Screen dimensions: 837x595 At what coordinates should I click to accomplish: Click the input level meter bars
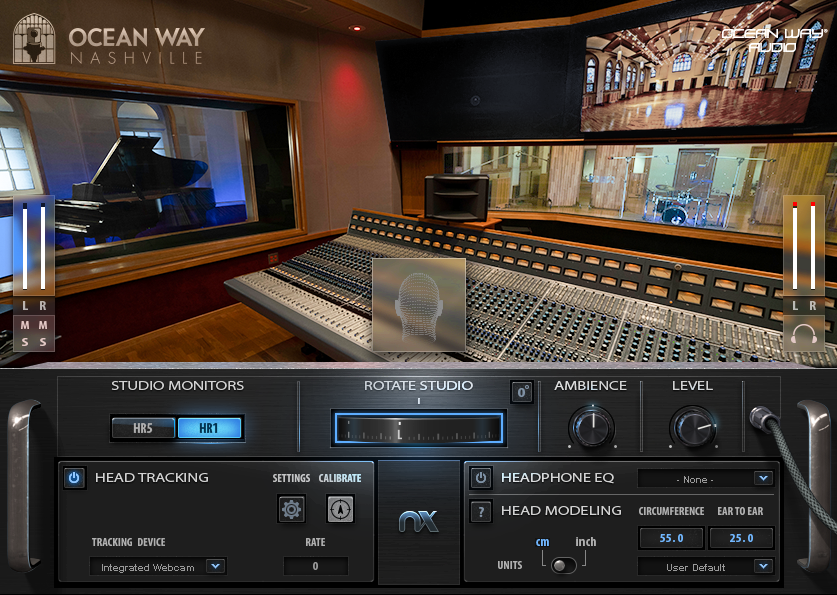tap(34, 245)
